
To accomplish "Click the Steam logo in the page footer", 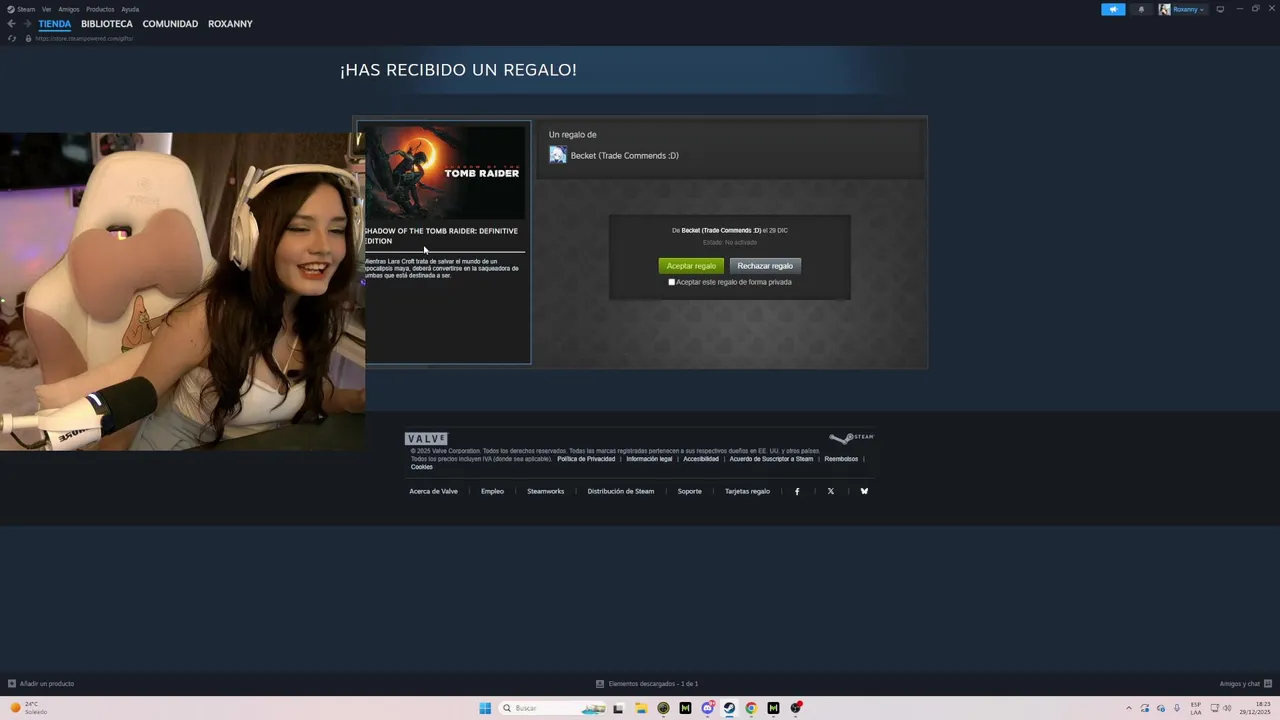I will pos(851,438).
